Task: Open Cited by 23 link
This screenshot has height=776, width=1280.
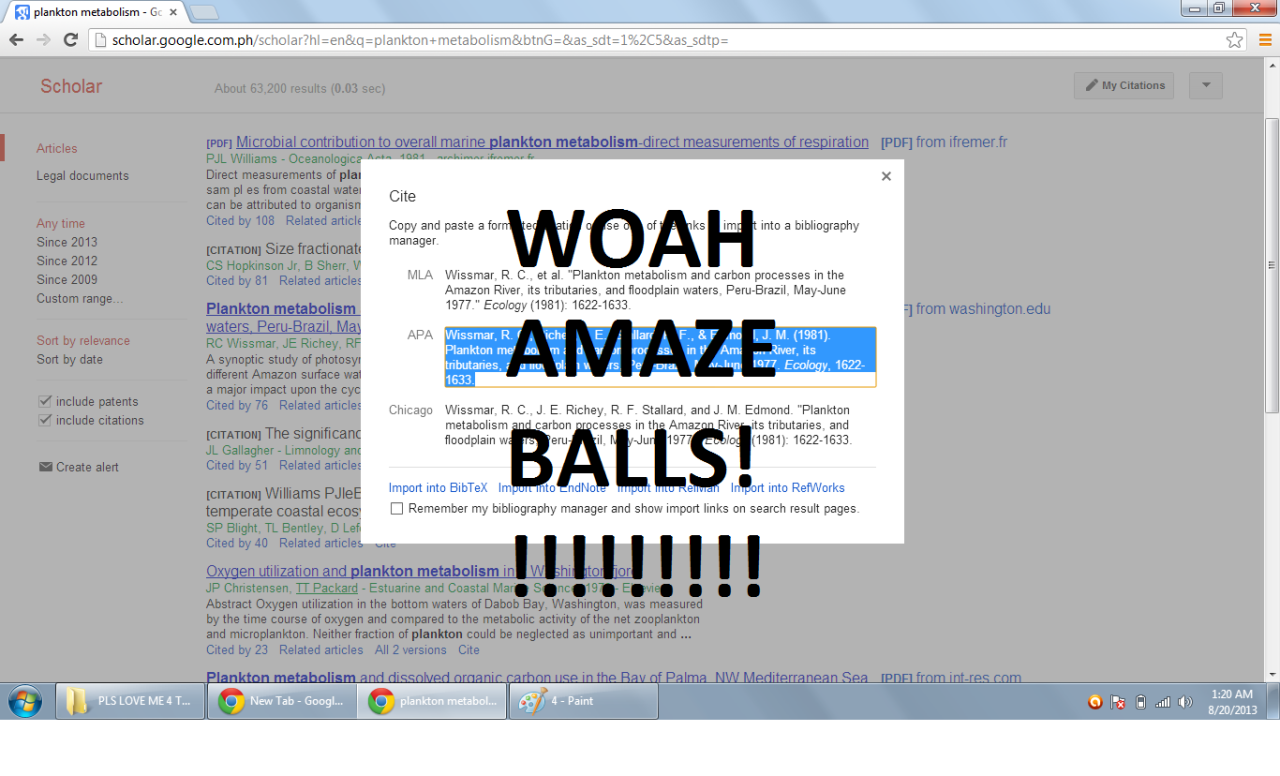Action: tap(237, 650)
